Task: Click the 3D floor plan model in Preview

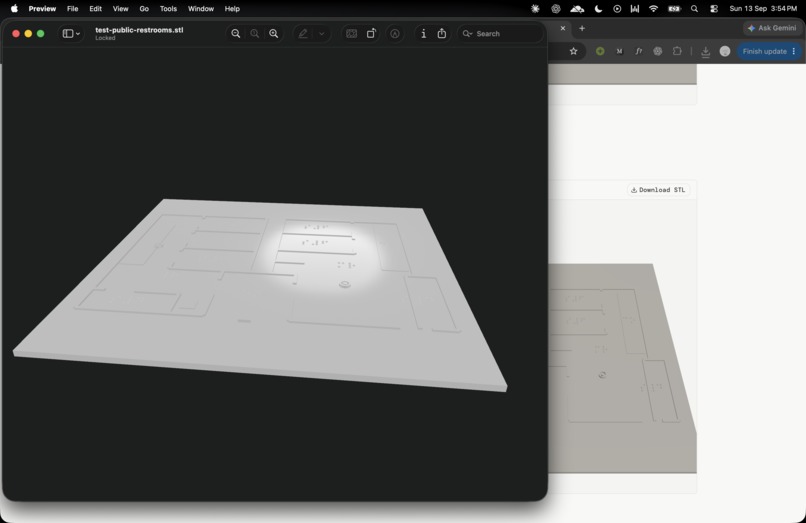Action: pos(260,295)
